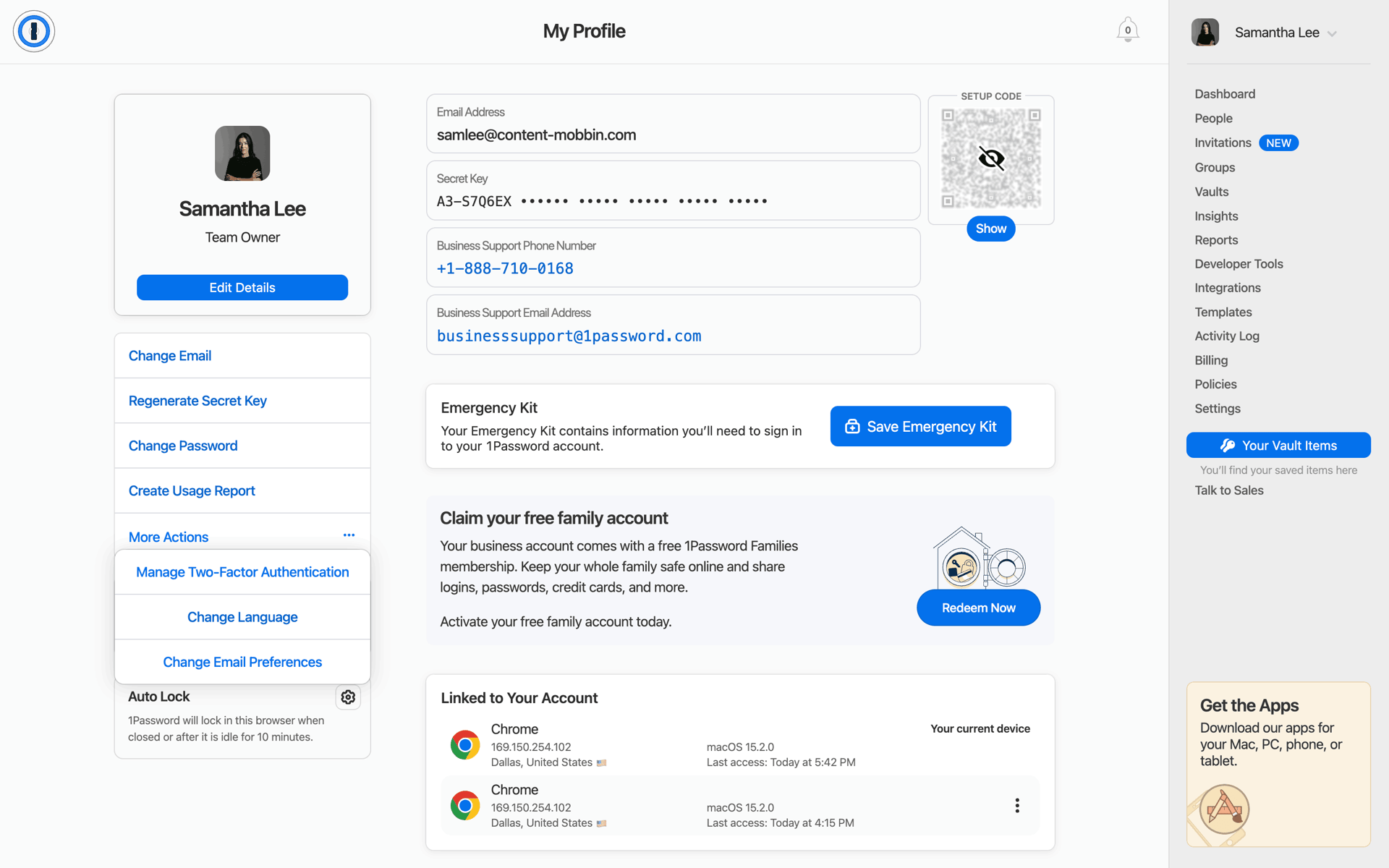
Task: Click Create Usage Report
Action: 242,490
